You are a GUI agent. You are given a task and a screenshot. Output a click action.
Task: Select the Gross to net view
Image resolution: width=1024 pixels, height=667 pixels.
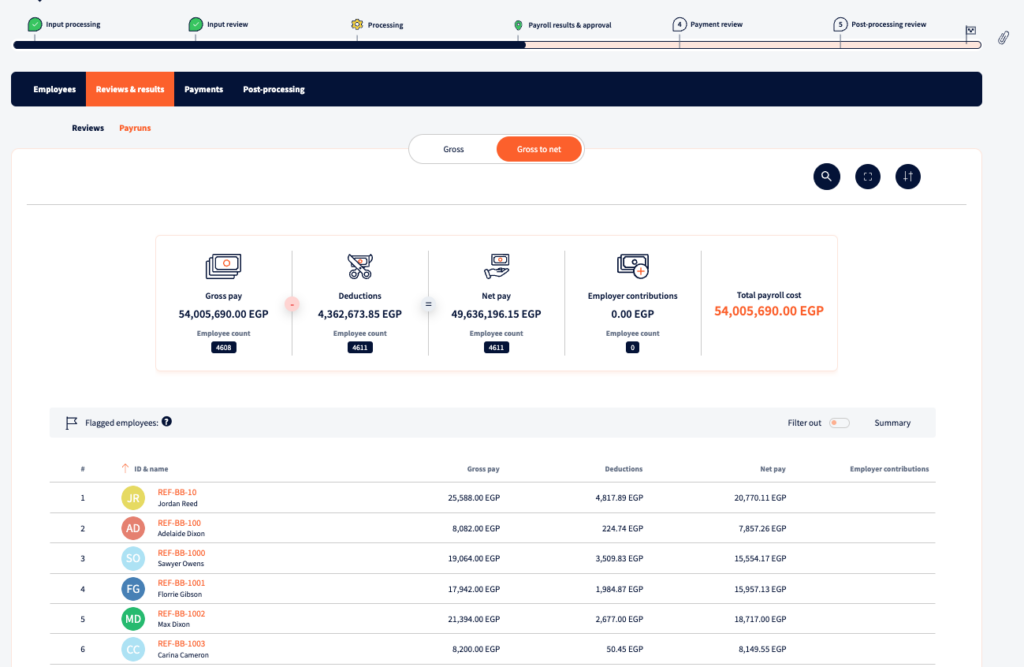tap(538, 149)
